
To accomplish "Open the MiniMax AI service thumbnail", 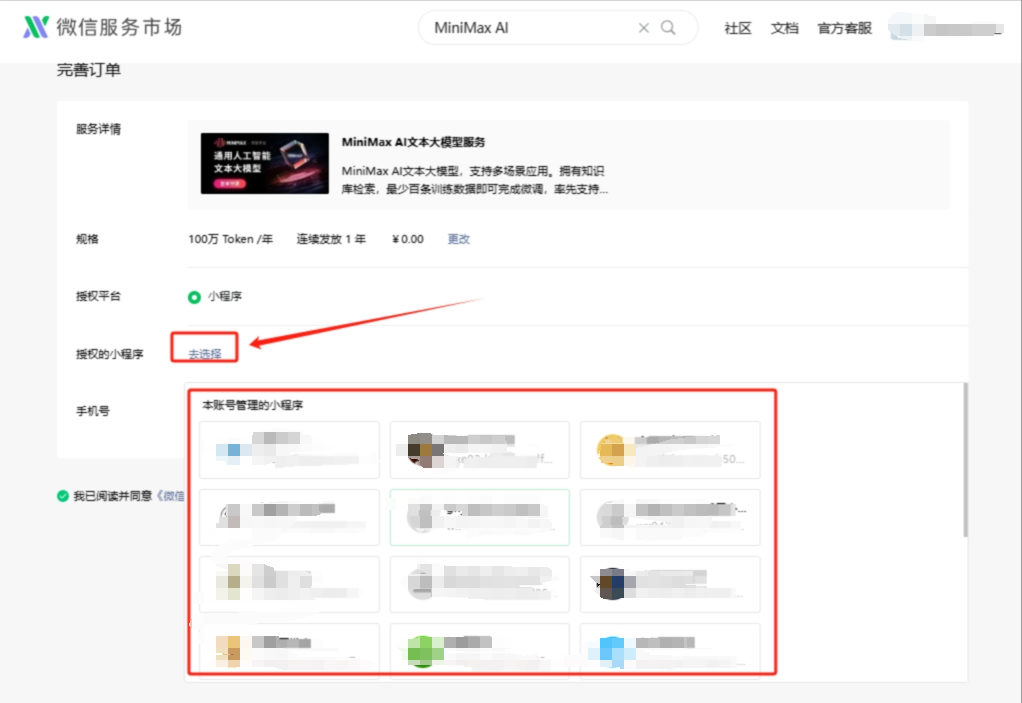I will (265, 164).
